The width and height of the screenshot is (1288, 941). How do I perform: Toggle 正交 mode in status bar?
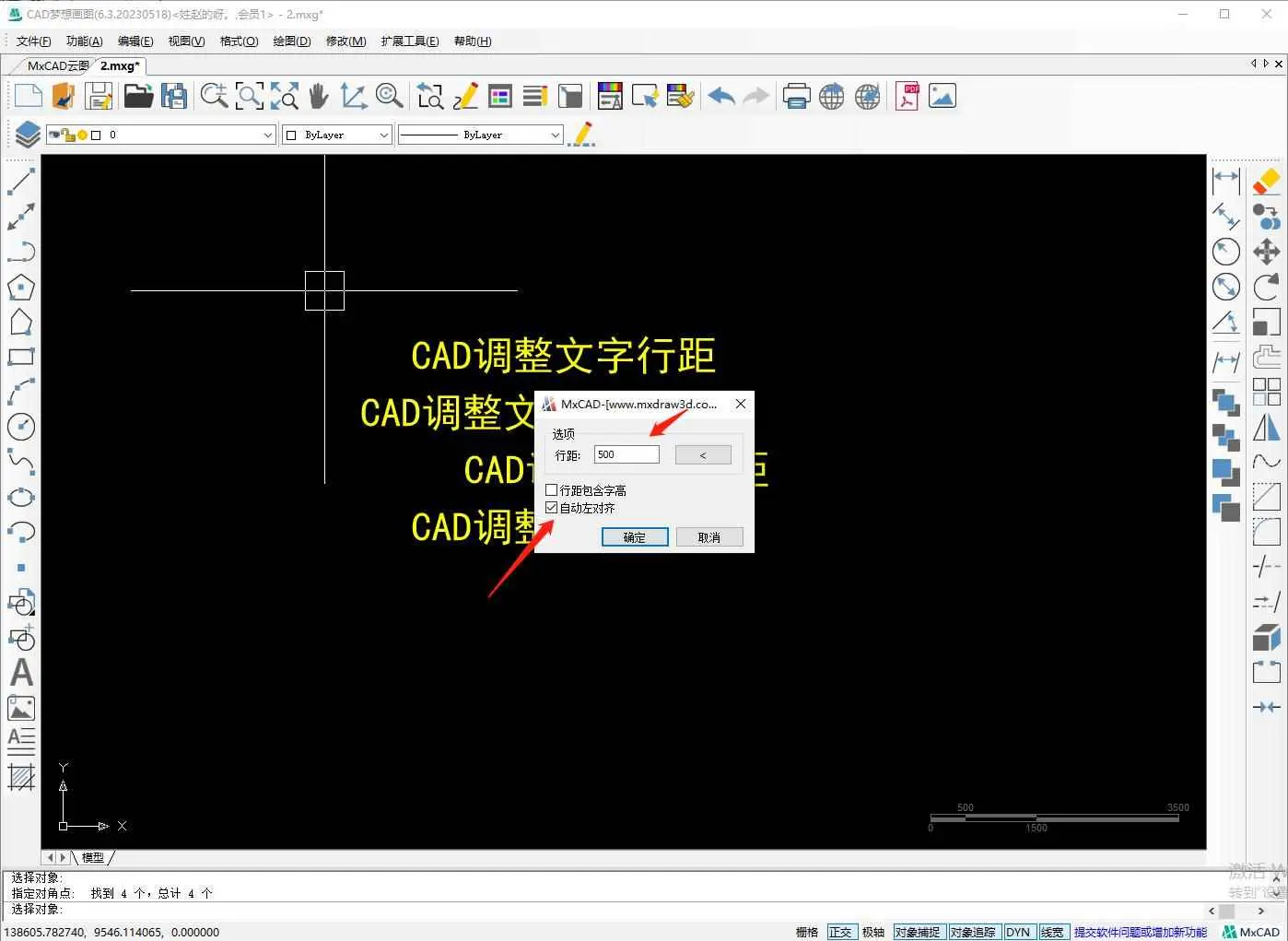tap(840, 932)
